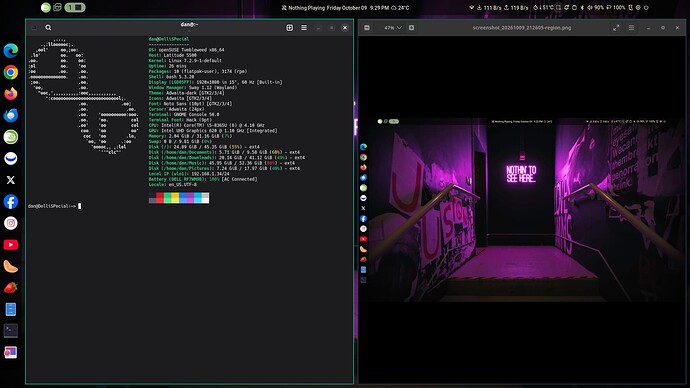
Task: Click the OS: openSUSE Tumbleweed line
Action: point(187,50)
